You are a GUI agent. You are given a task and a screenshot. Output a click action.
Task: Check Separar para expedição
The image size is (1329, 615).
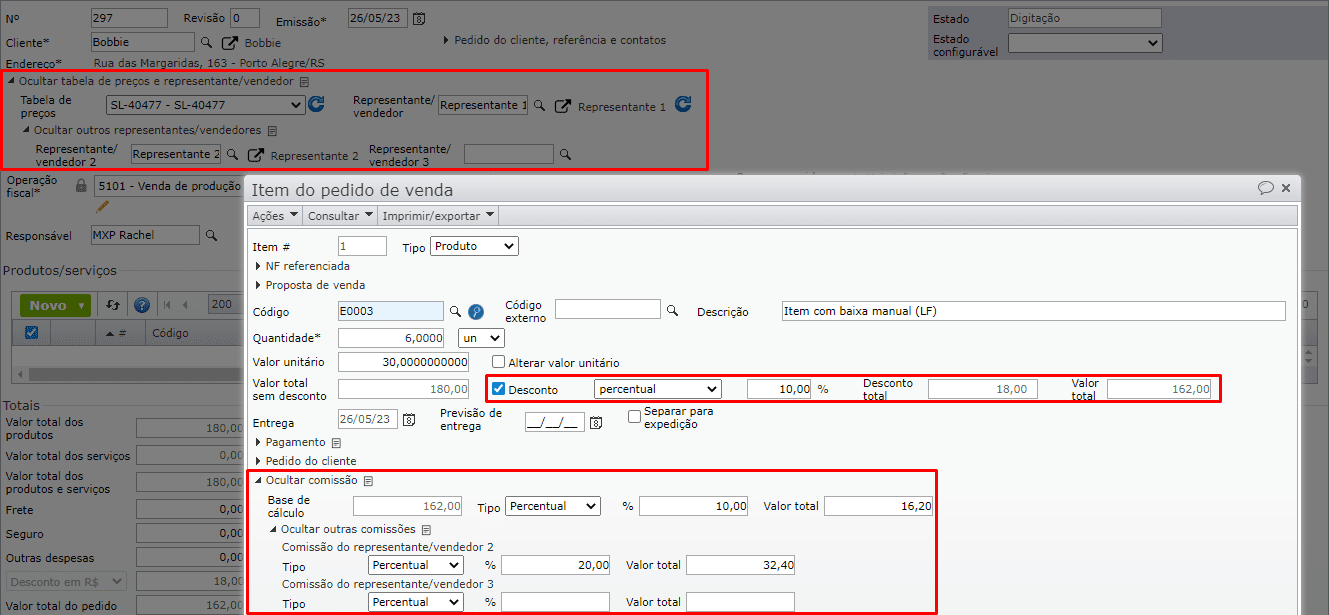click(634, 417)
